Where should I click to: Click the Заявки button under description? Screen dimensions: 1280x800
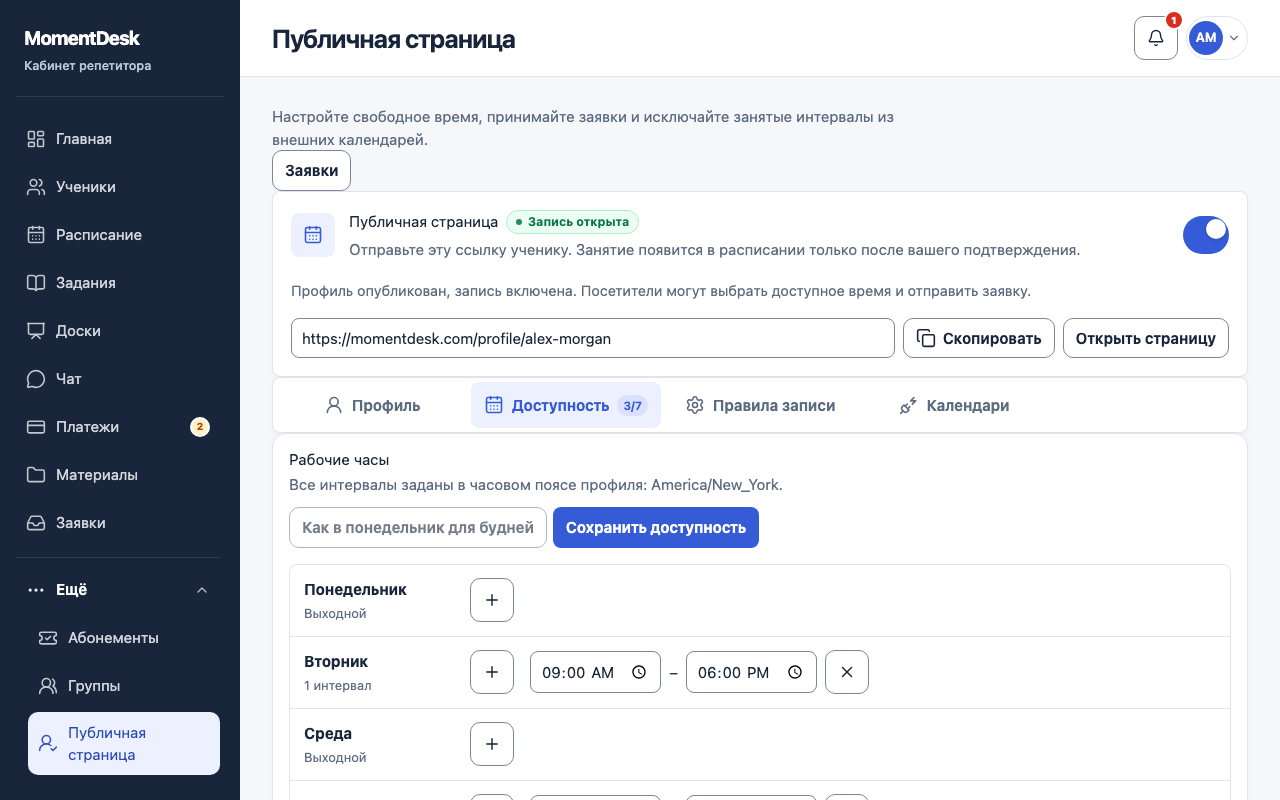pyautogui.click(x=311, y=170)
